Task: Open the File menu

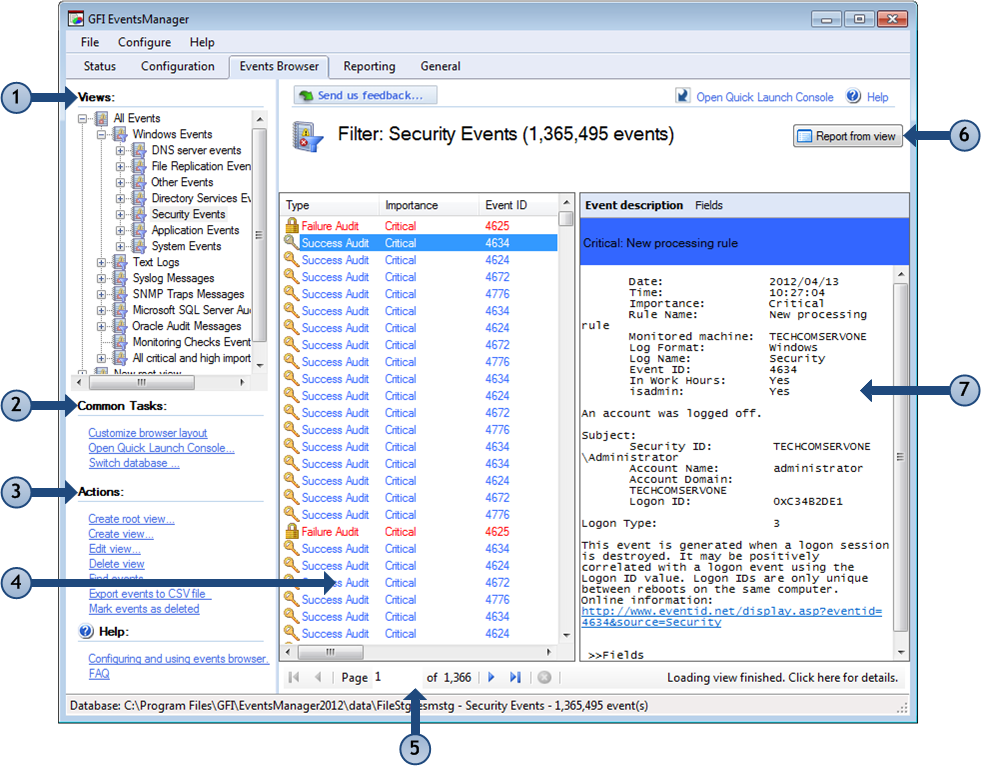Action: click(x=89, y=42)
